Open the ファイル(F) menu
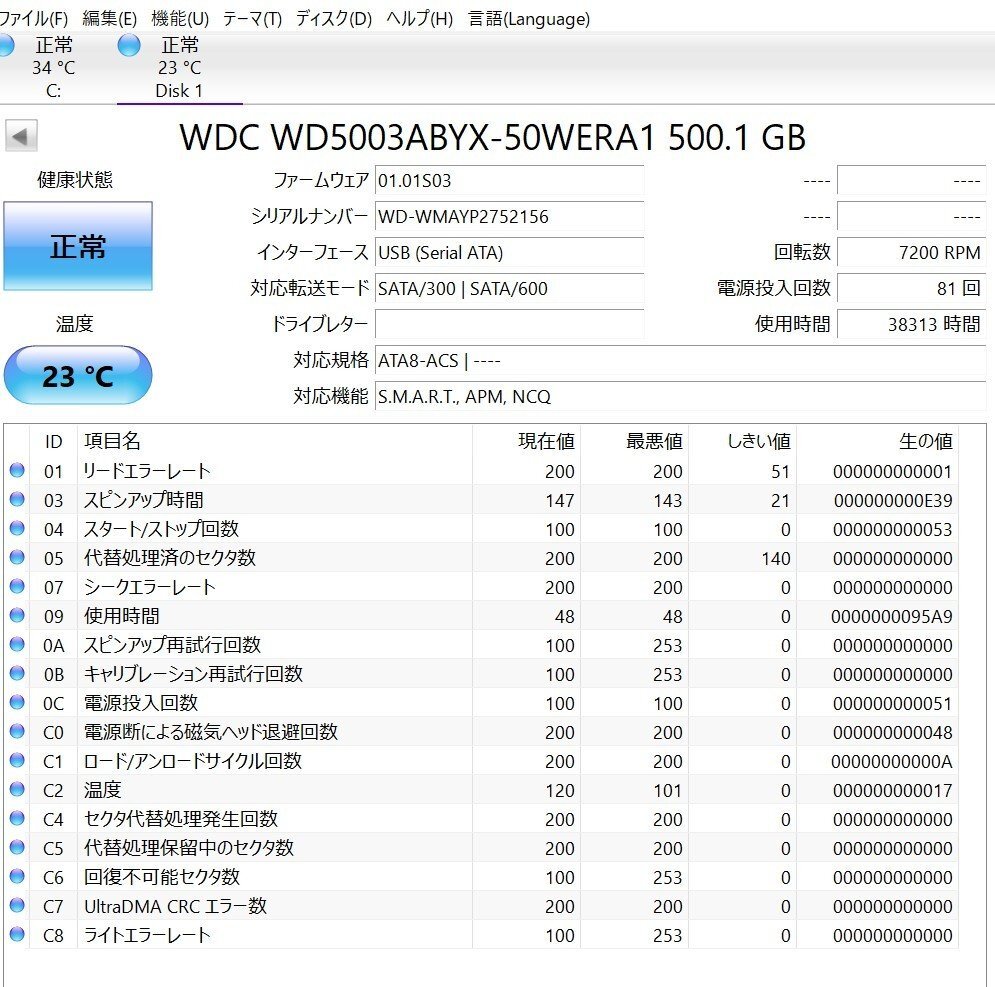 pos(33,19)
